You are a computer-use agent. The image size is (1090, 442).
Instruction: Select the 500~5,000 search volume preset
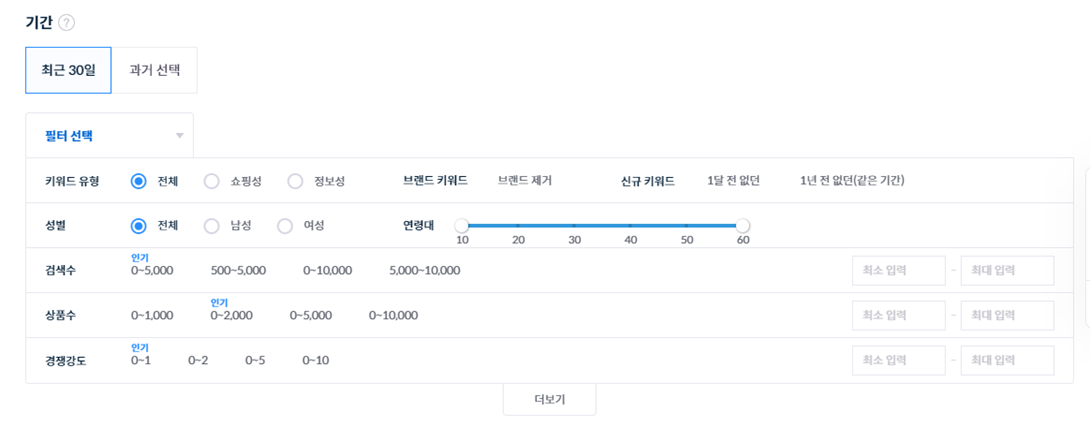coord(238,270)
